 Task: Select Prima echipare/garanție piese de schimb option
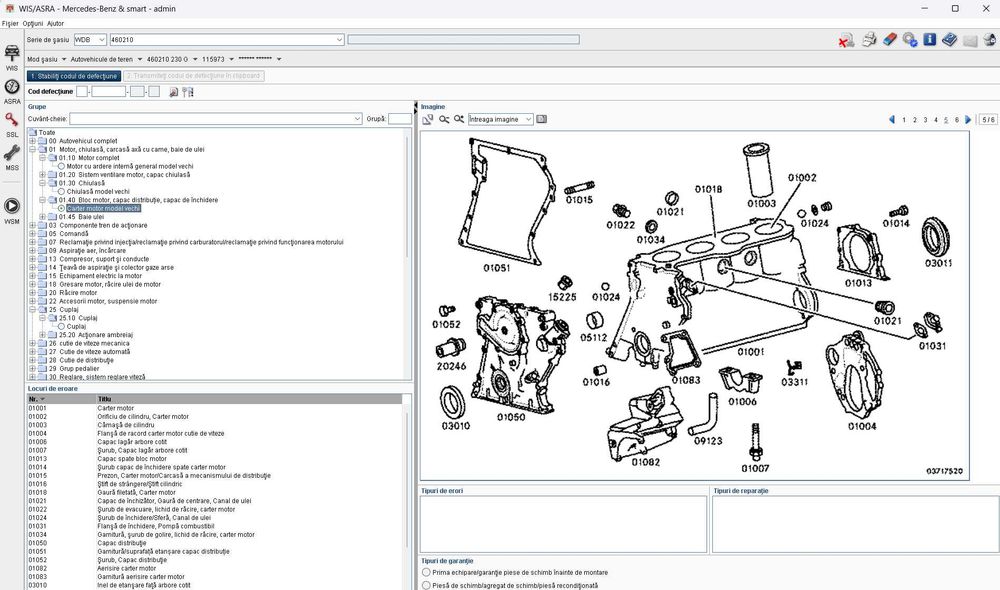coord(426,573)
